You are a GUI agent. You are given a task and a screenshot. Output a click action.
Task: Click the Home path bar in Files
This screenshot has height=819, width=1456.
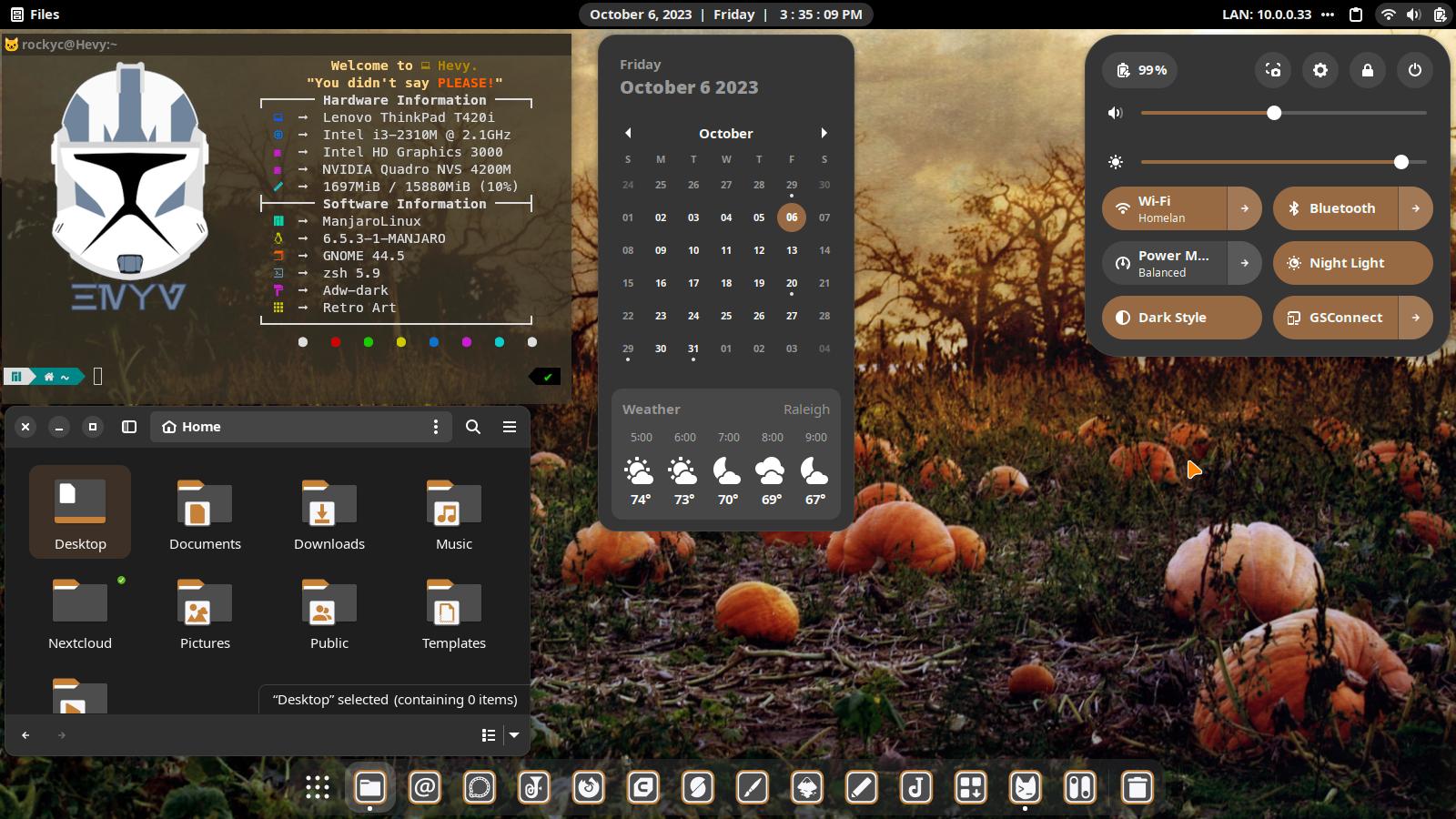(301, 427)
